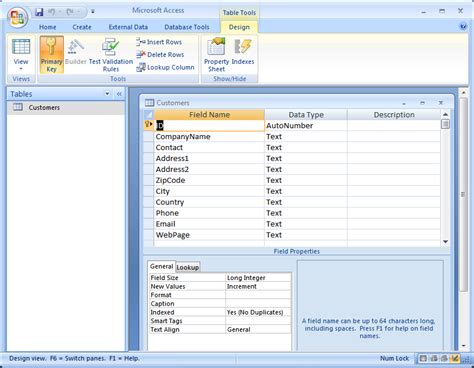Click the Lookup Column command

(165, 67)
